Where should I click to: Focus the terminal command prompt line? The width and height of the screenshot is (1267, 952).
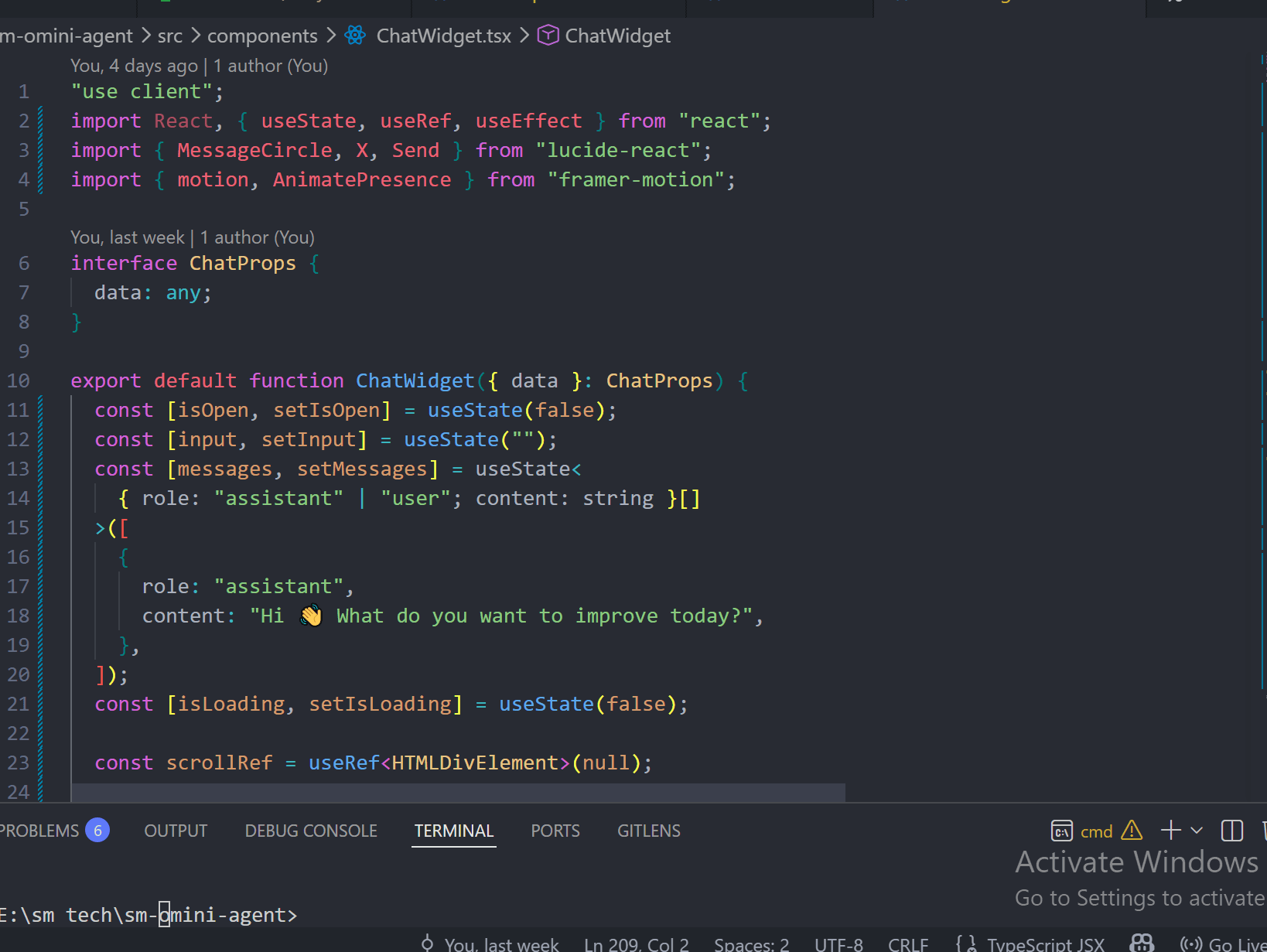[x=149, y=915]
